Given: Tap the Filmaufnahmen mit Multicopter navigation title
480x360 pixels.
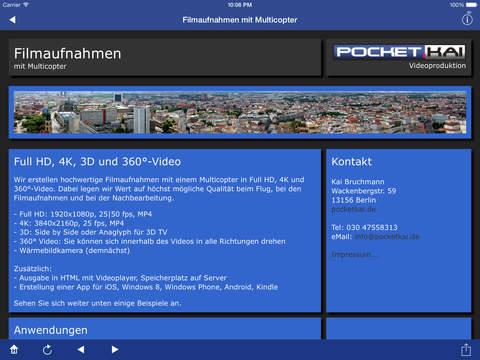Looking at the screenshot, I should tap(240, 20).
